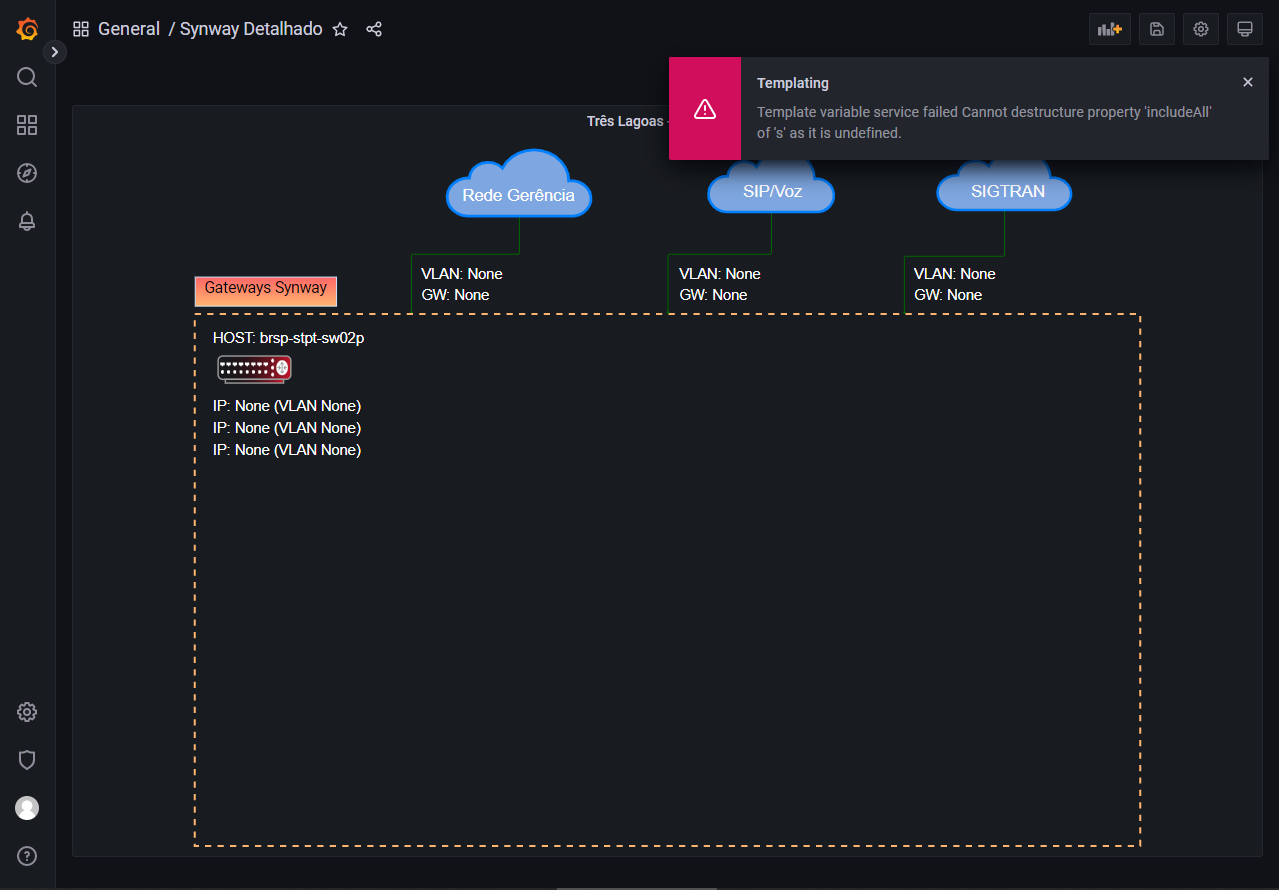Click dashboard grid icon beside General
The image size is (1279, 890).
pos(81,29)
